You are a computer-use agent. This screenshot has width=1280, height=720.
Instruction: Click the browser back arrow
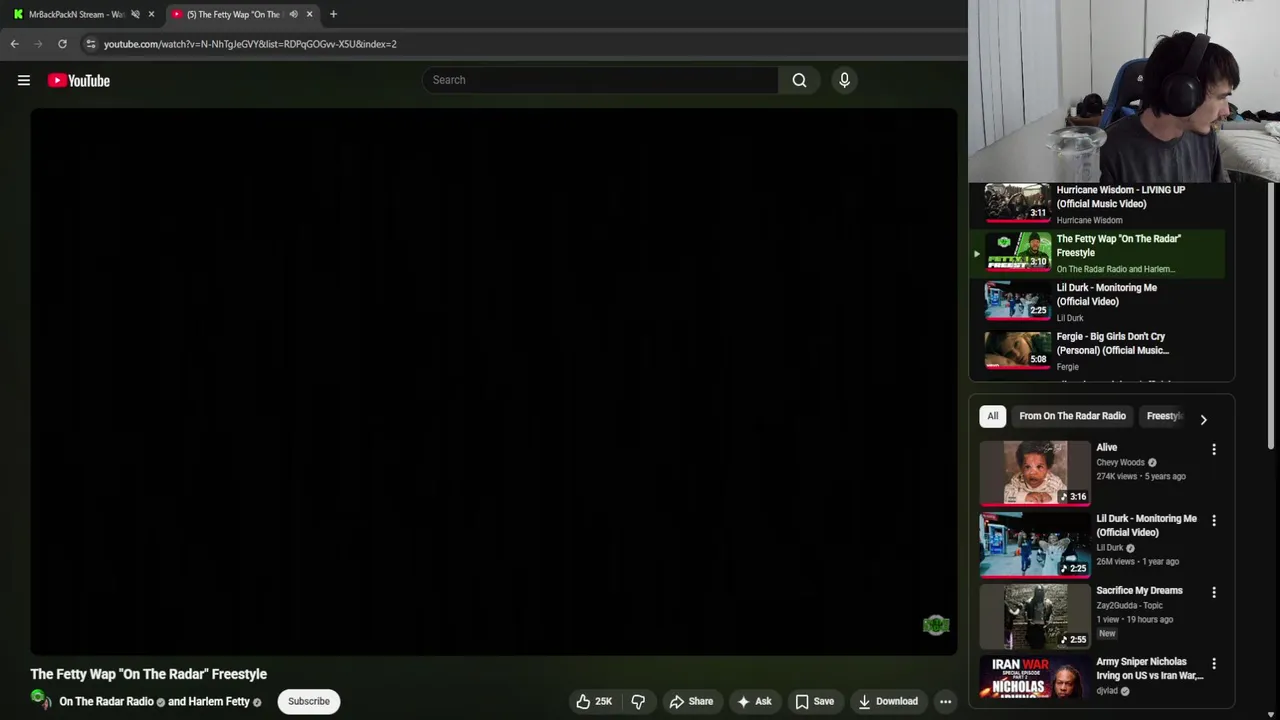click(14, 44)
